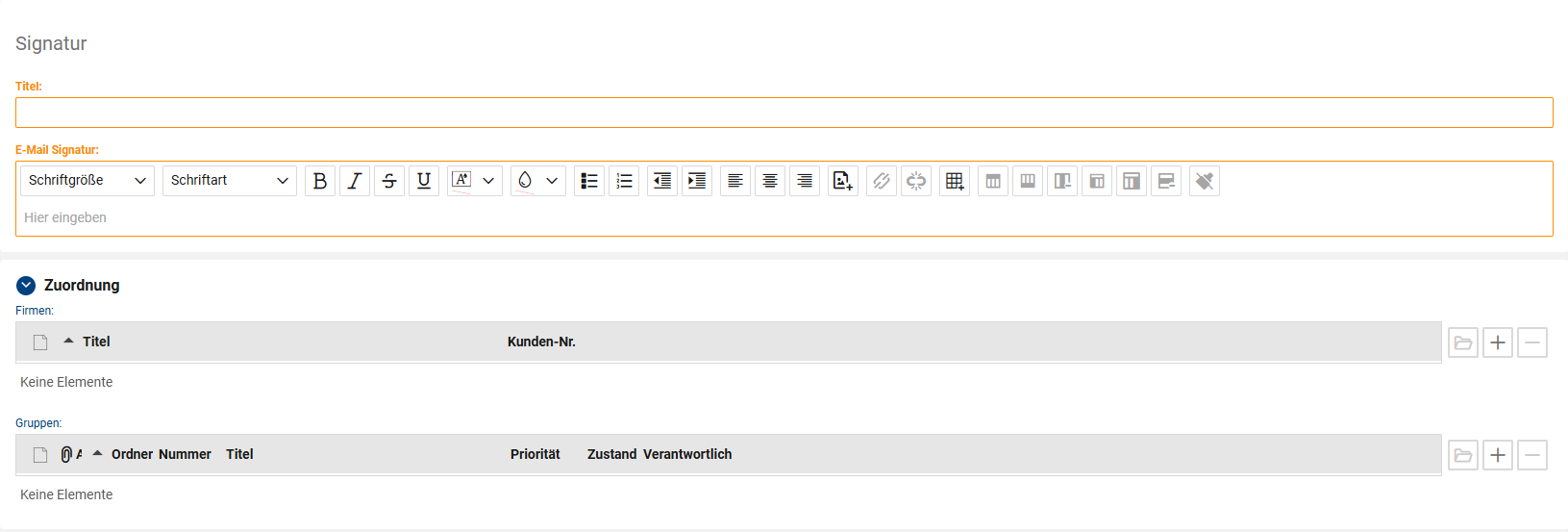
Task: Click the document icon in Firmen header
Action: click(x=40, y=342)
